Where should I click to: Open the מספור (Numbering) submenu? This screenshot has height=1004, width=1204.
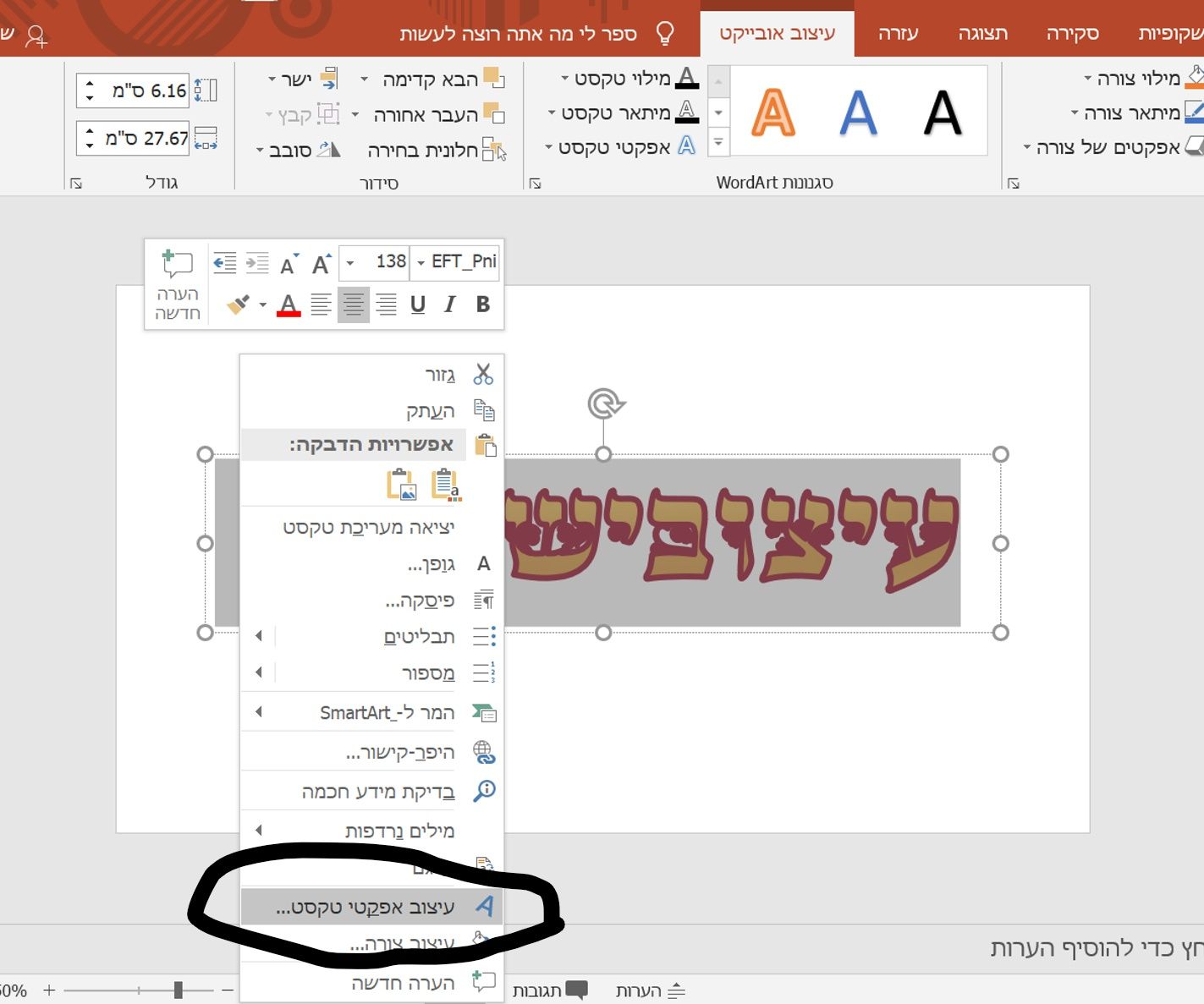pyautogui.click(x=372, y=673)
